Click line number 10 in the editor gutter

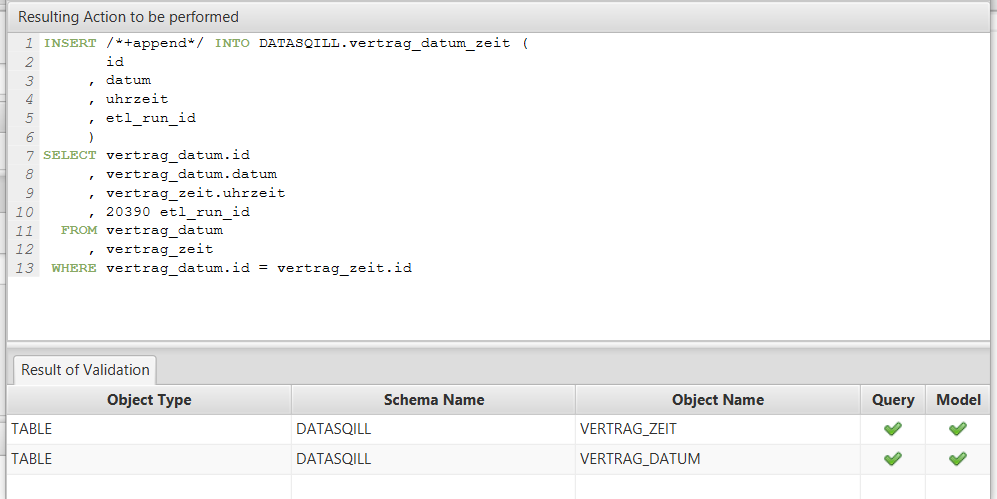pyautogui.click(x=25, y=212)
